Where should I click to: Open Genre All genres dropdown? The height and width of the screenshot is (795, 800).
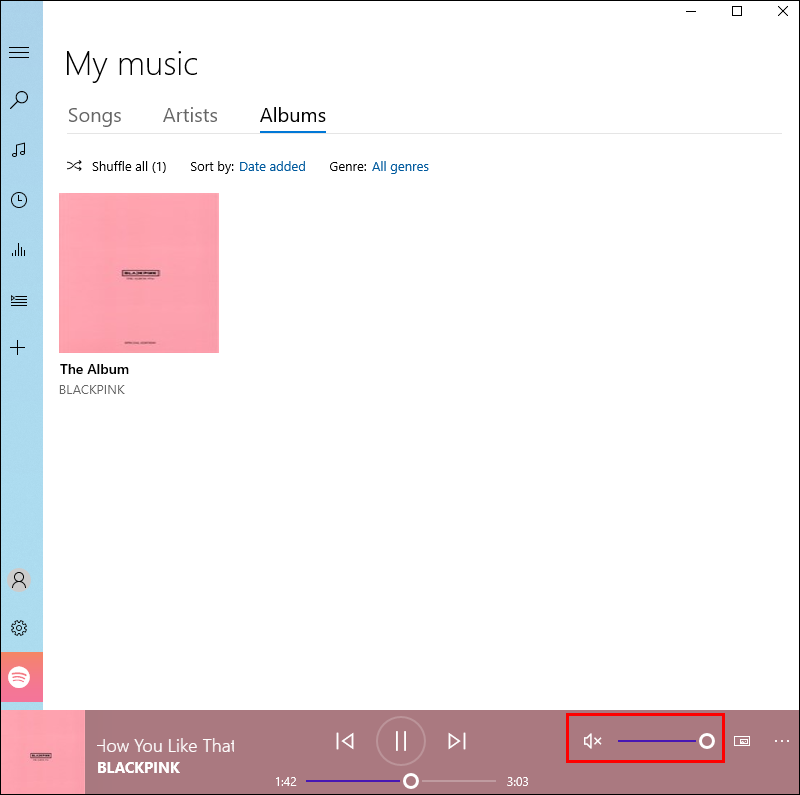pos(400,167)
